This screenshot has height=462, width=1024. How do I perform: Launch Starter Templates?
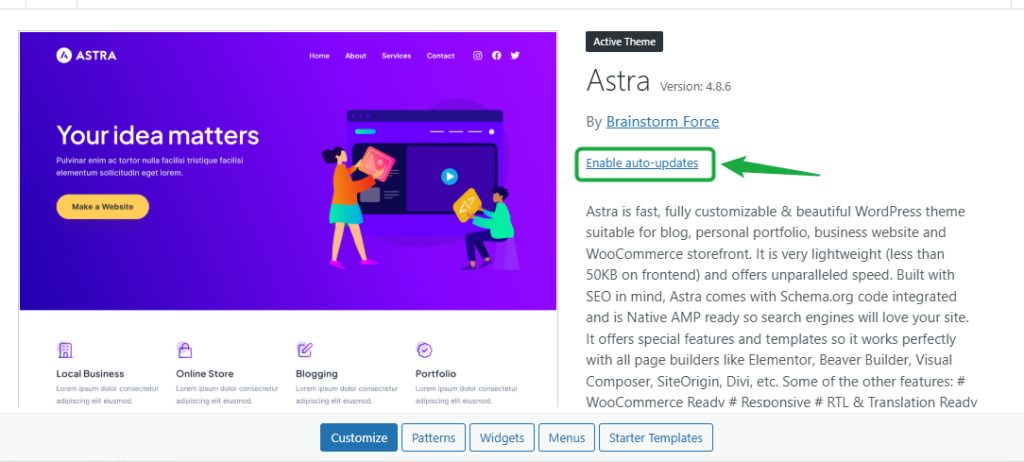point(655,437)
